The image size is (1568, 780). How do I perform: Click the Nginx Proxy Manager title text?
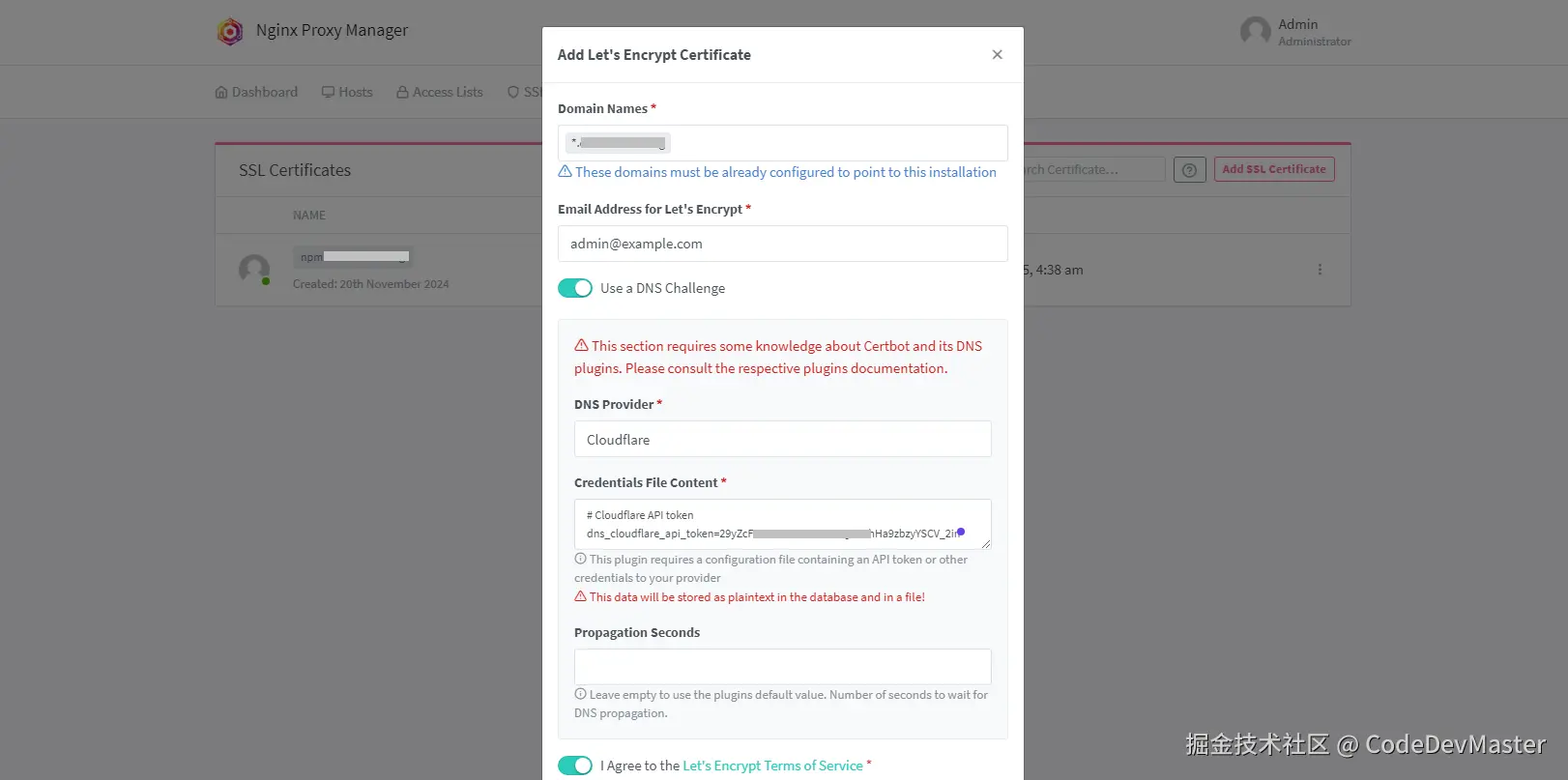coord(332,30)
